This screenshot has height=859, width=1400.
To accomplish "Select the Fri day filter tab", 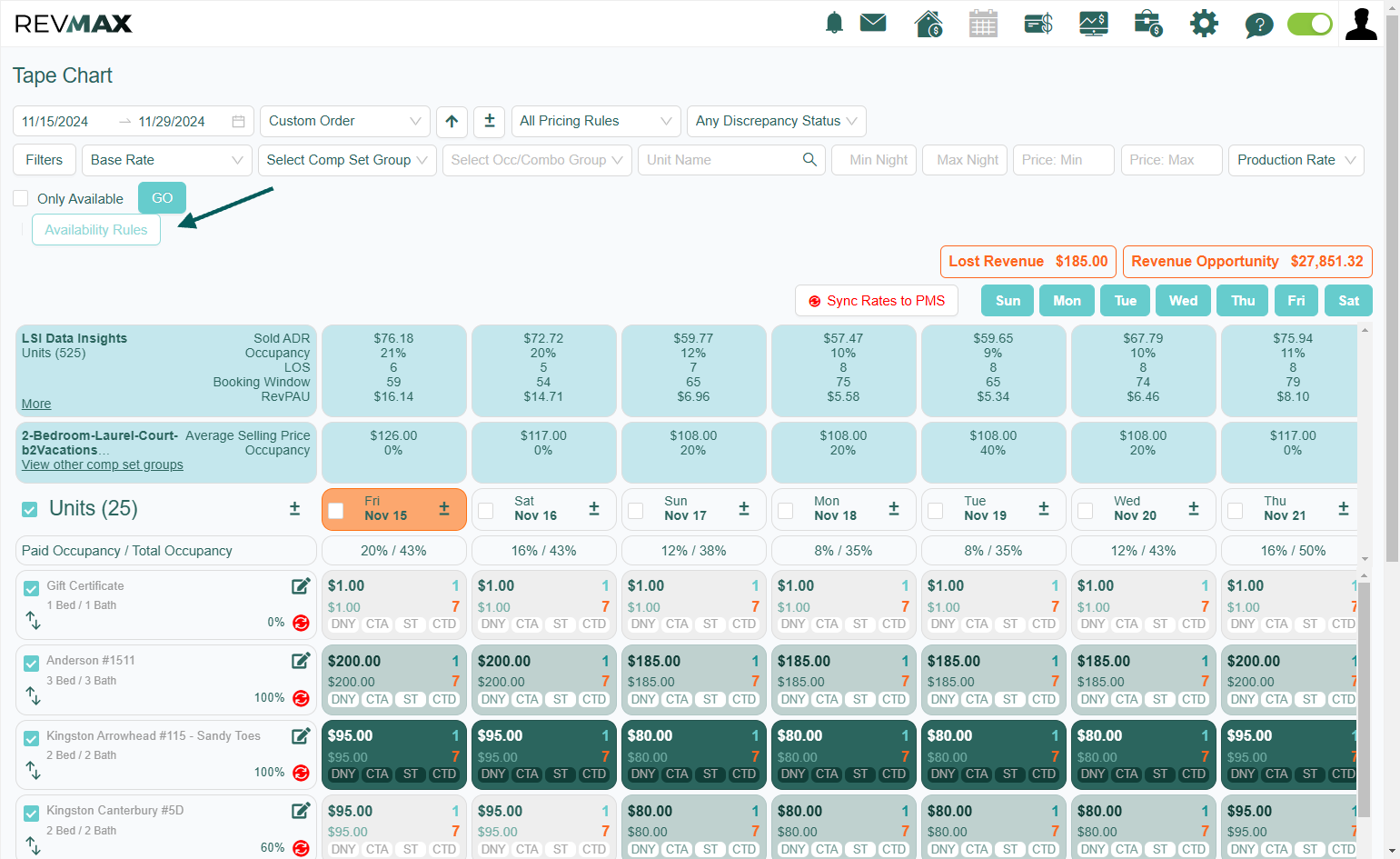I will (x=1296, y=301).
